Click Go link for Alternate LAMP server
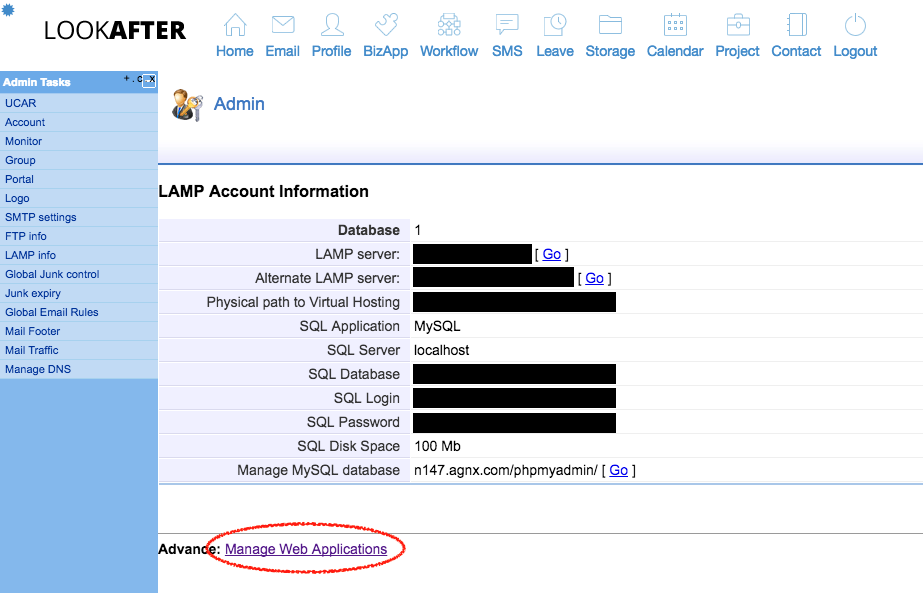The height and width of the screenshot is (593, 923). pos(594,278)
